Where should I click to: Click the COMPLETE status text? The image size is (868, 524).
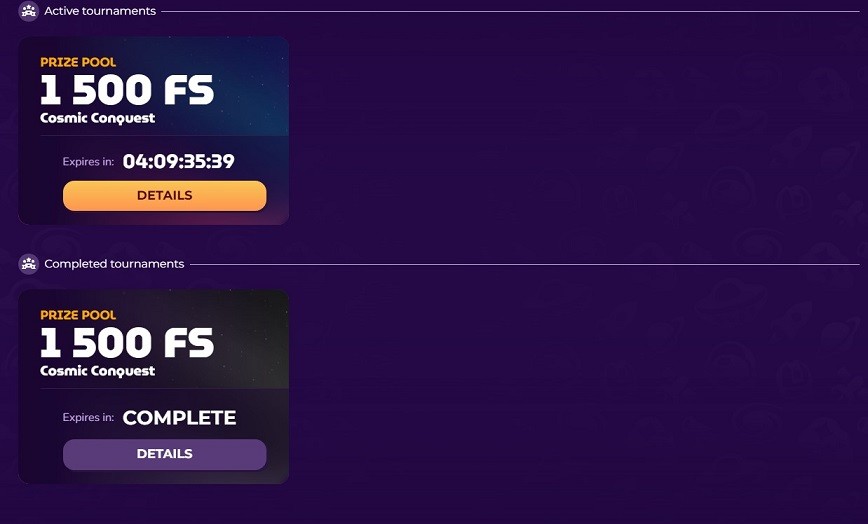point(179,418)
